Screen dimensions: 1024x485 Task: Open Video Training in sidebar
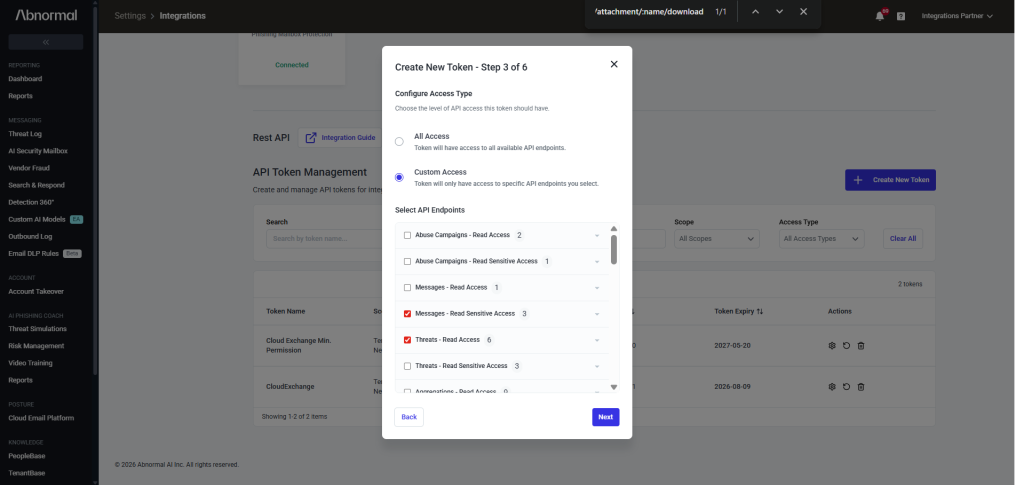point(30,363)
